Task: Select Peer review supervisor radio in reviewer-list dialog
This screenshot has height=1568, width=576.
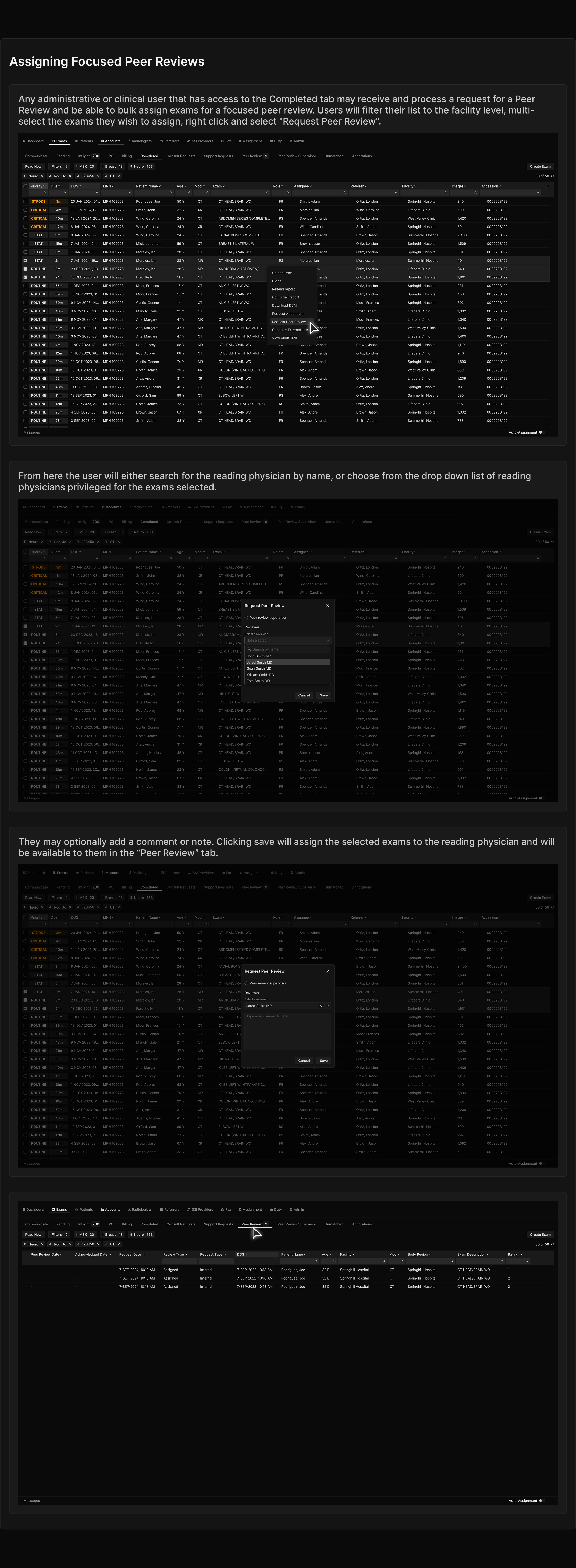Action: coord(246,618)
